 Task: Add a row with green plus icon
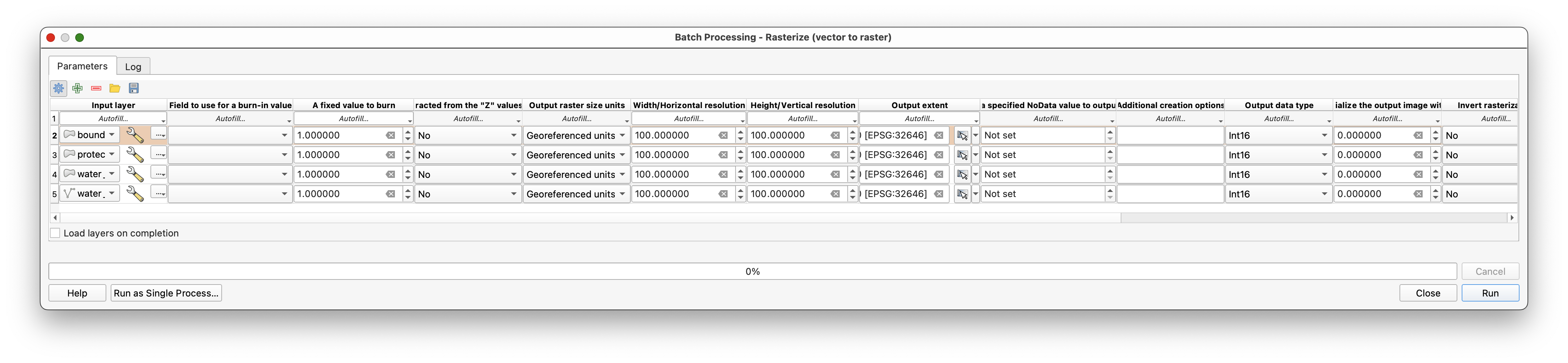click(77, 88)
